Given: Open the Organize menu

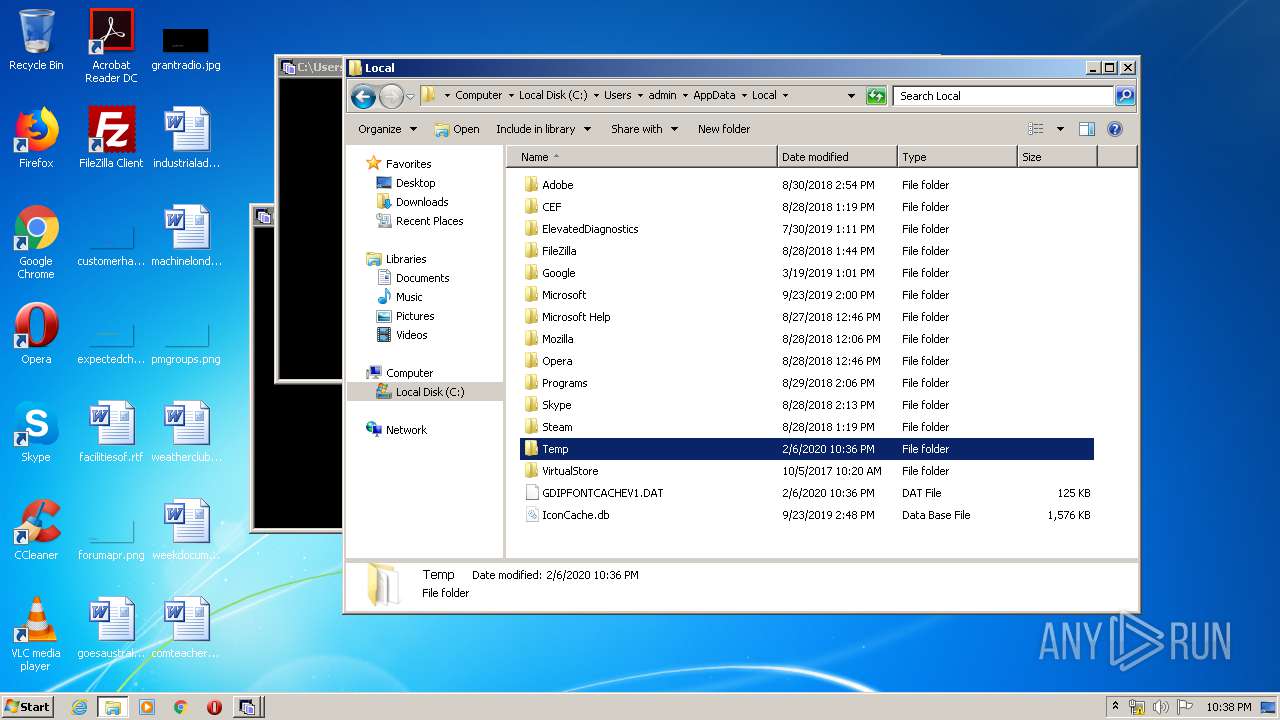Looking at the screenshot, I should click(x=386, y=129).
